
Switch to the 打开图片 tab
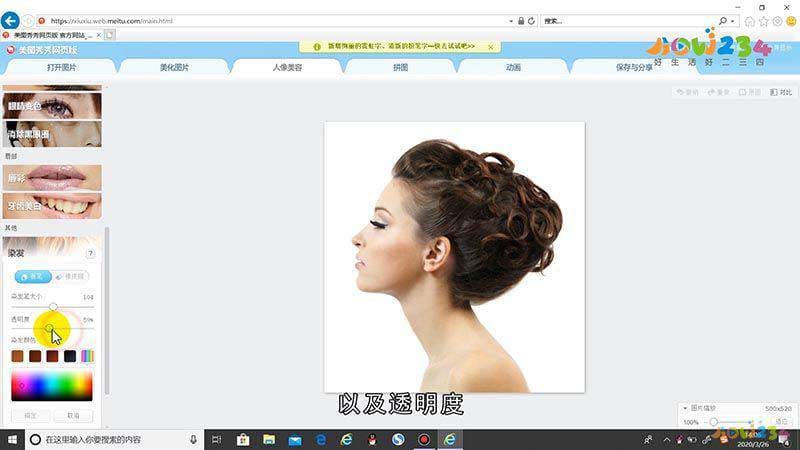61,67
